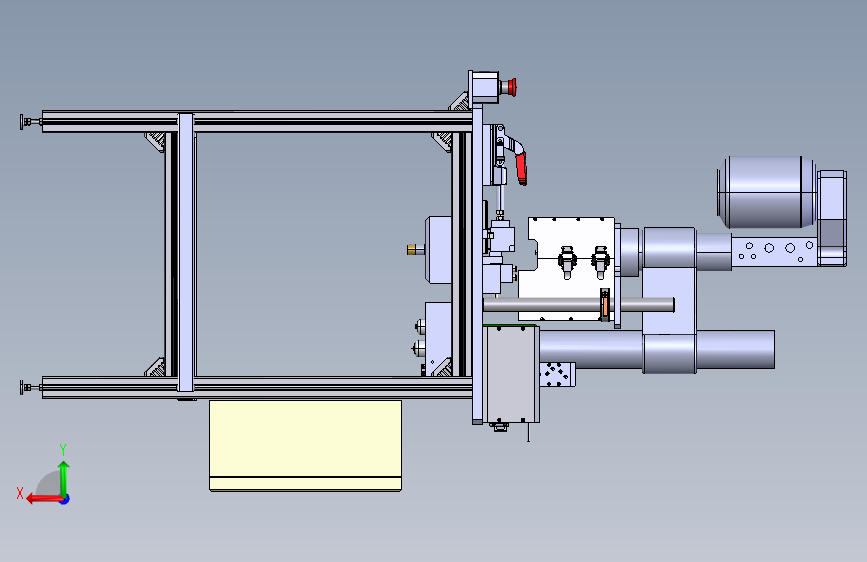Select the grey electrical enclosure box
This screenshot has height=562, width=867.
[x=510, y=374]
